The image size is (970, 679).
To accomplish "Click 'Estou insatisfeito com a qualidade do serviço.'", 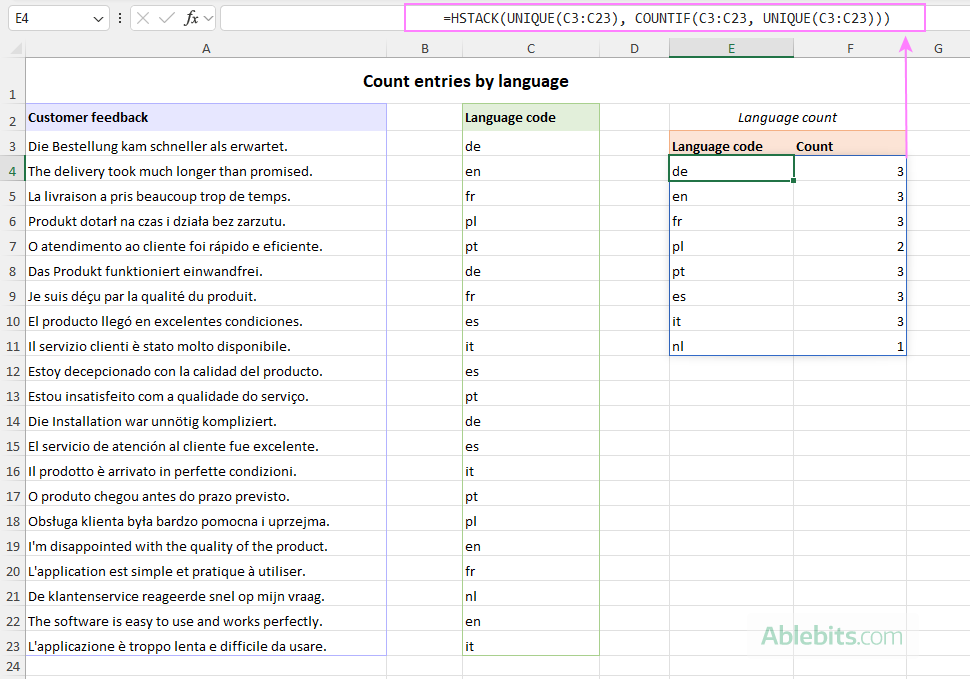I will (x=168, y=396).
